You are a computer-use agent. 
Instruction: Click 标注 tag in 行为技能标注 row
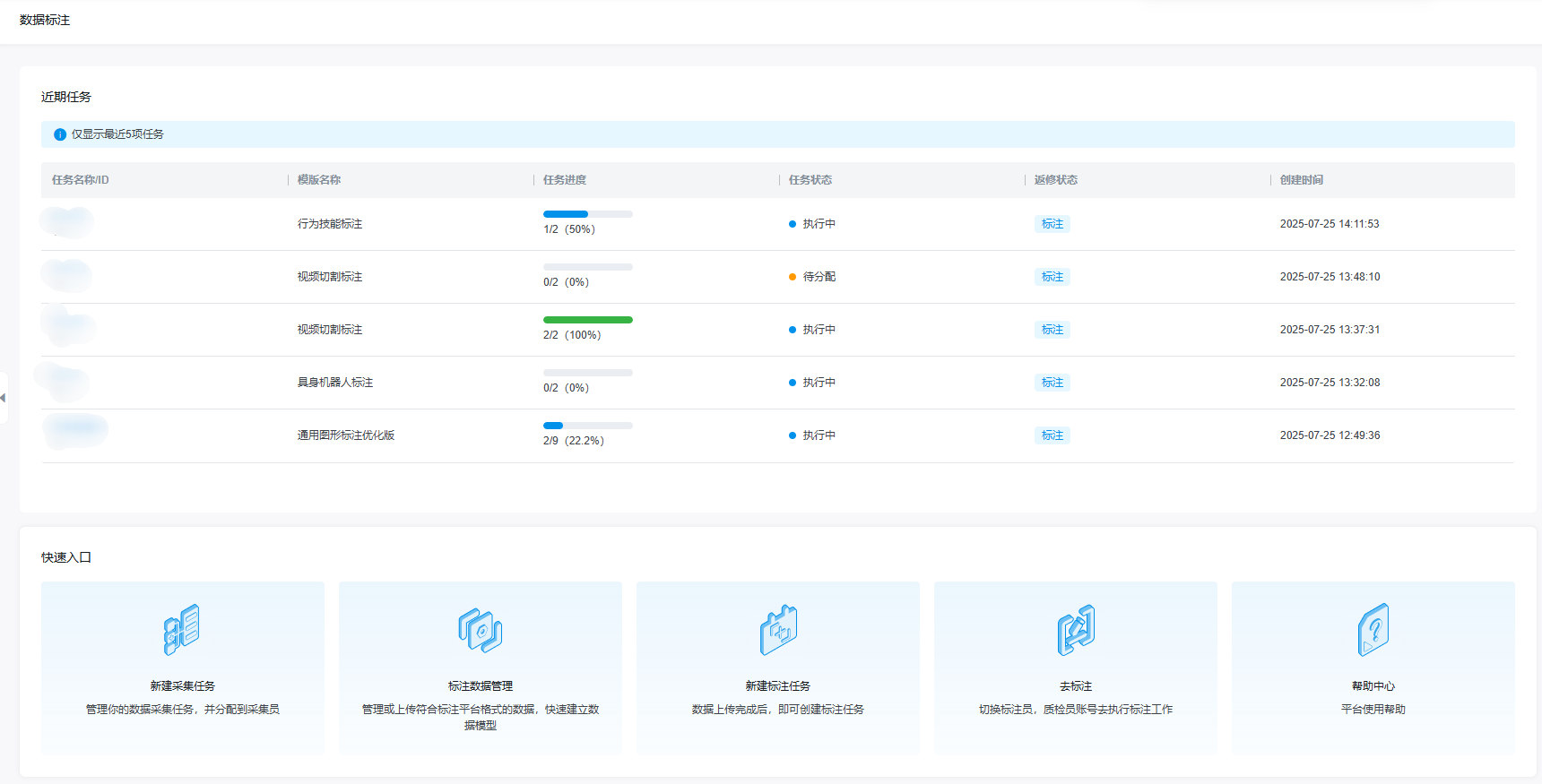pos(1052,224)
